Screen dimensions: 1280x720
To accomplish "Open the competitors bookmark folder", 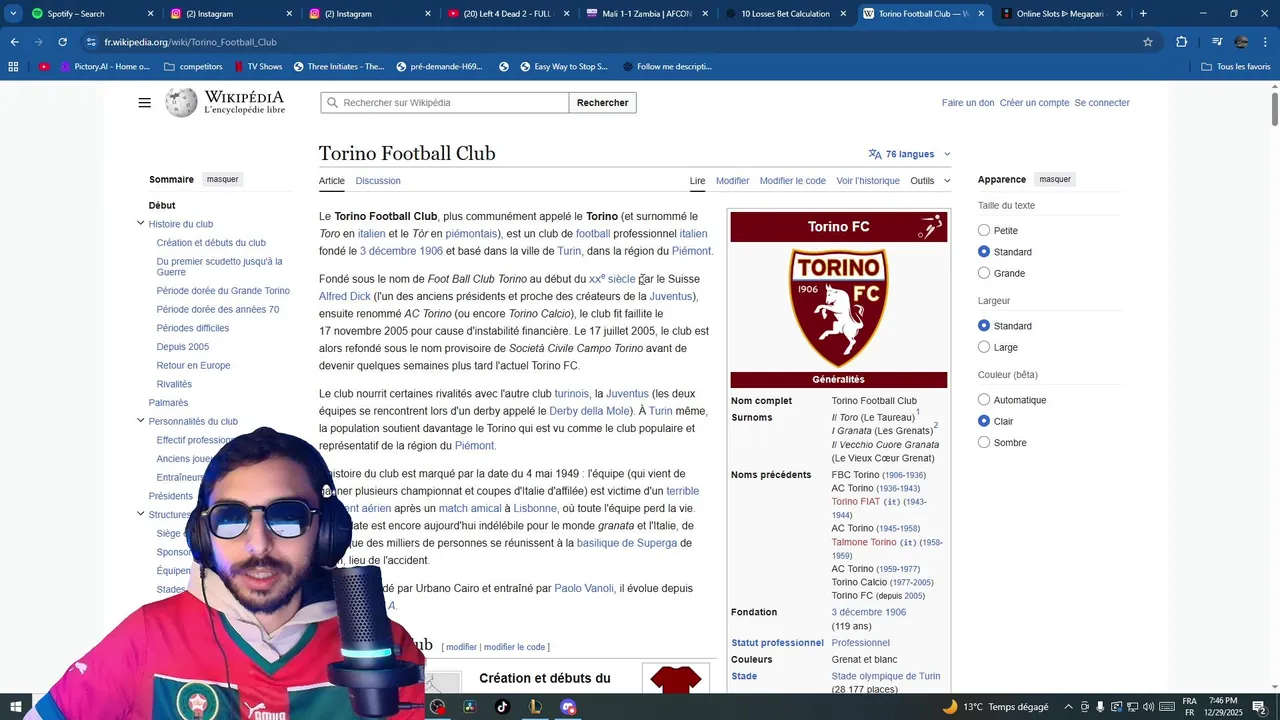I will tap(193, 67).
